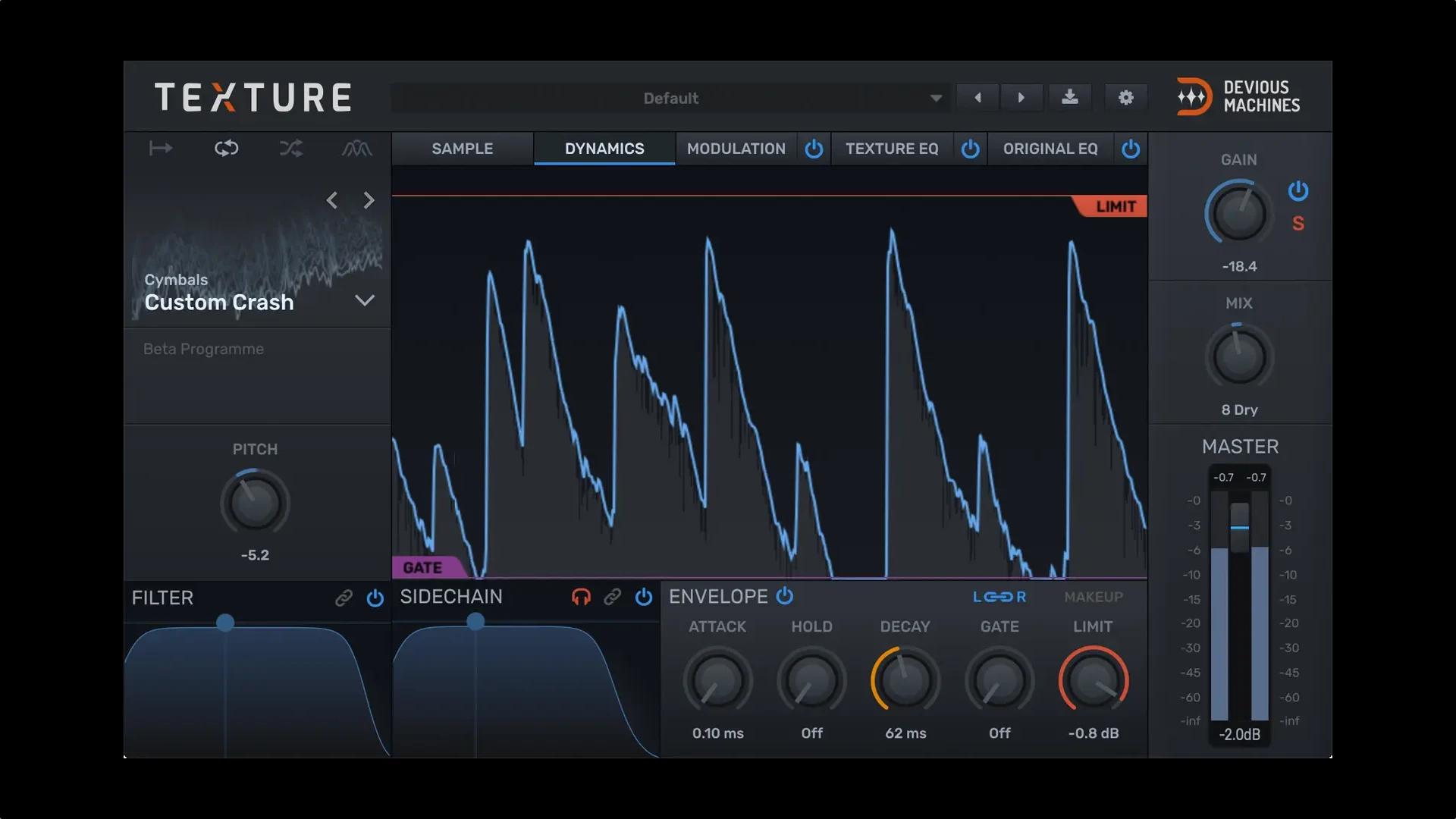
Task: Click the sidechain link chain icon
Action: pyautogui.click(x=611, y=596)
